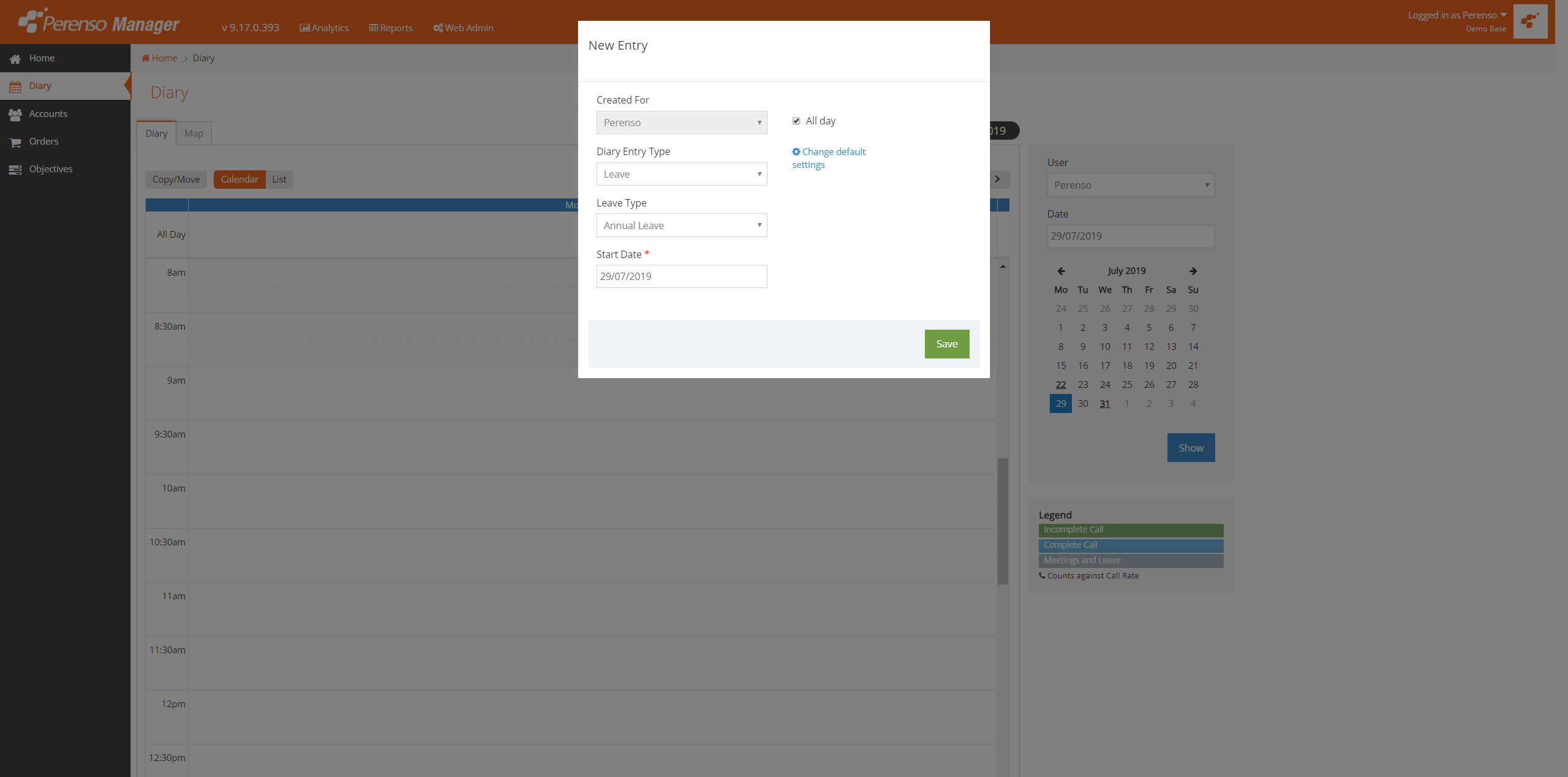Go to previous month in mini calendar
1568x777 pixels.
1061,271
